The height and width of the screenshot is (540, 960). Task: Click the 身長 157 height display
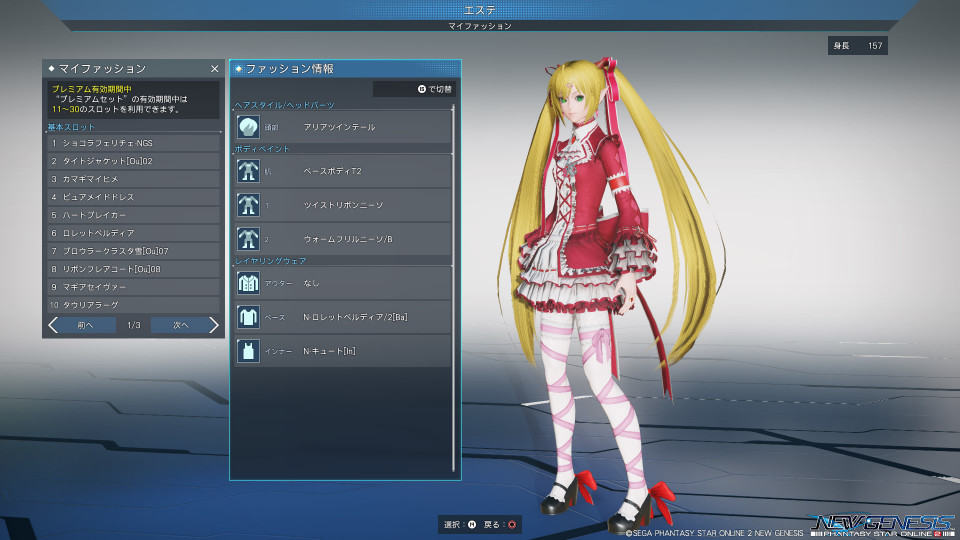[x=858, y=46]
